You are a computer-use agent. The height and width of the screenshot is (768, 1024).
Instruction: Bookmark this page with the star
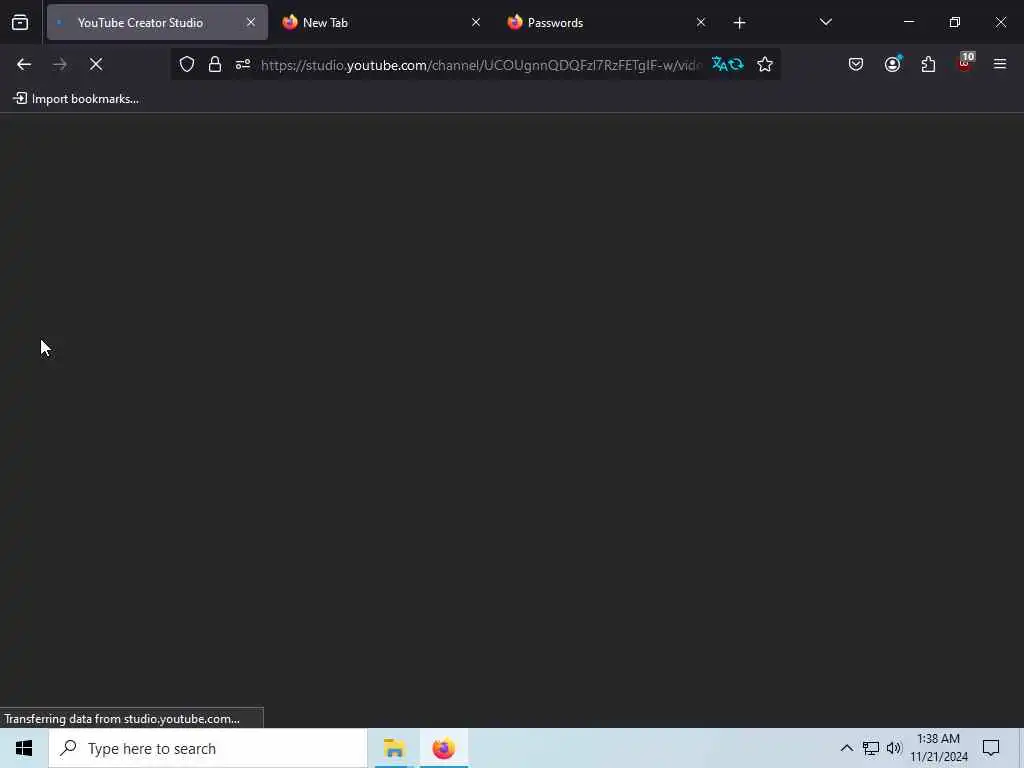(x=765, y=65)
